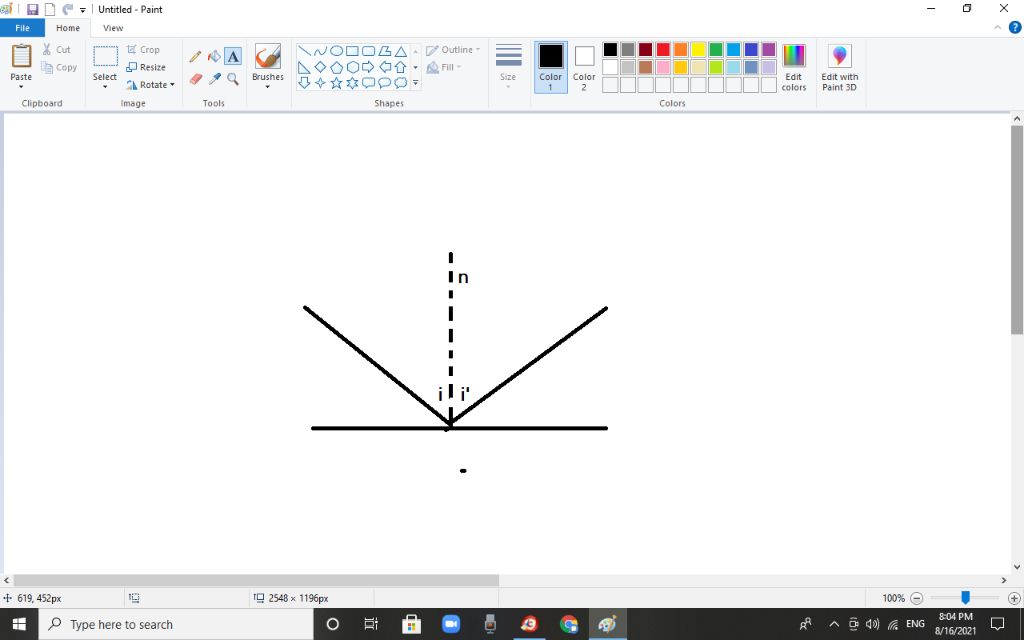Switch to the Home tab
1024x640 pixels.
(x=68, y=28)
